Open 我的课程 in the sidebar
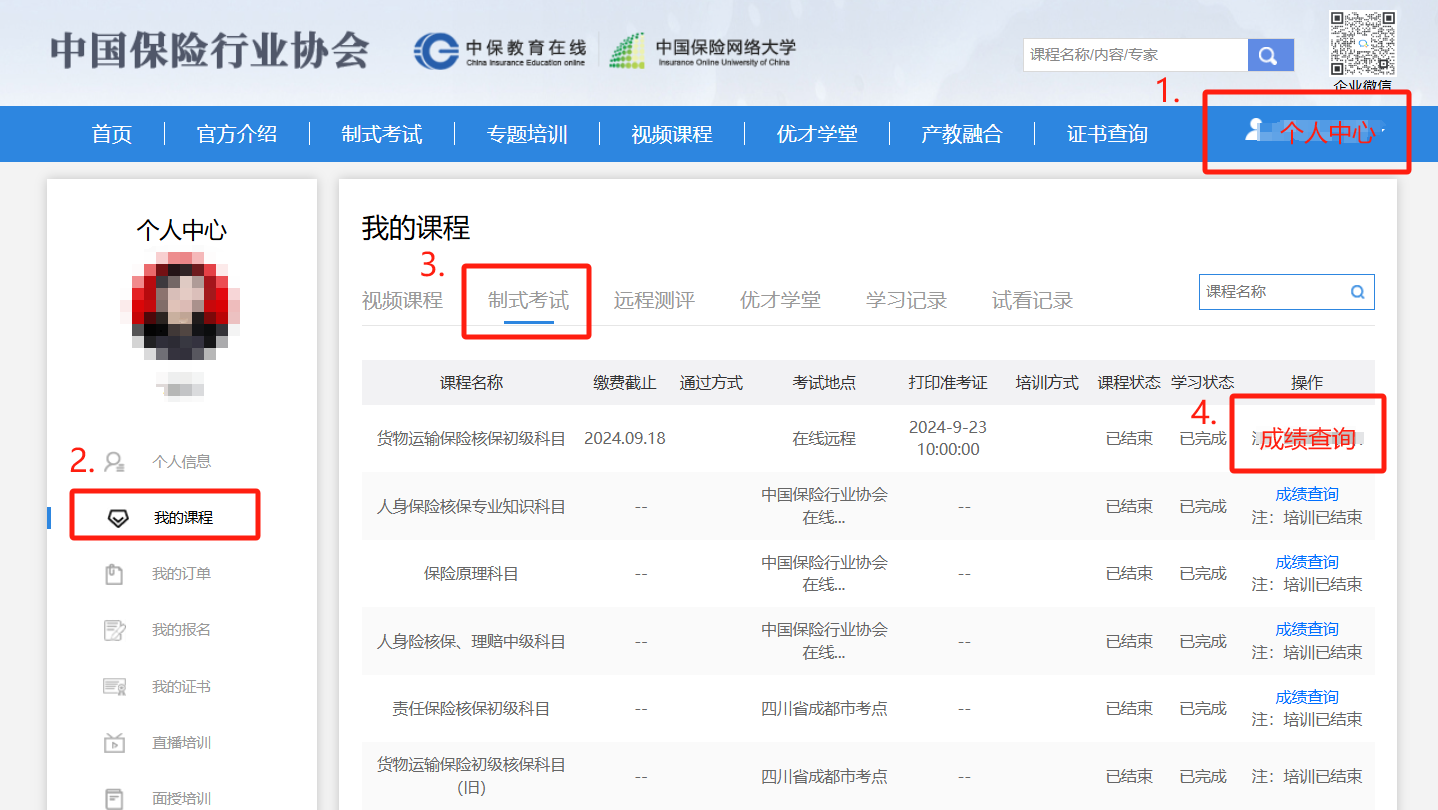Viewport: 1438px width, 810px height. (x=183, y=518)
